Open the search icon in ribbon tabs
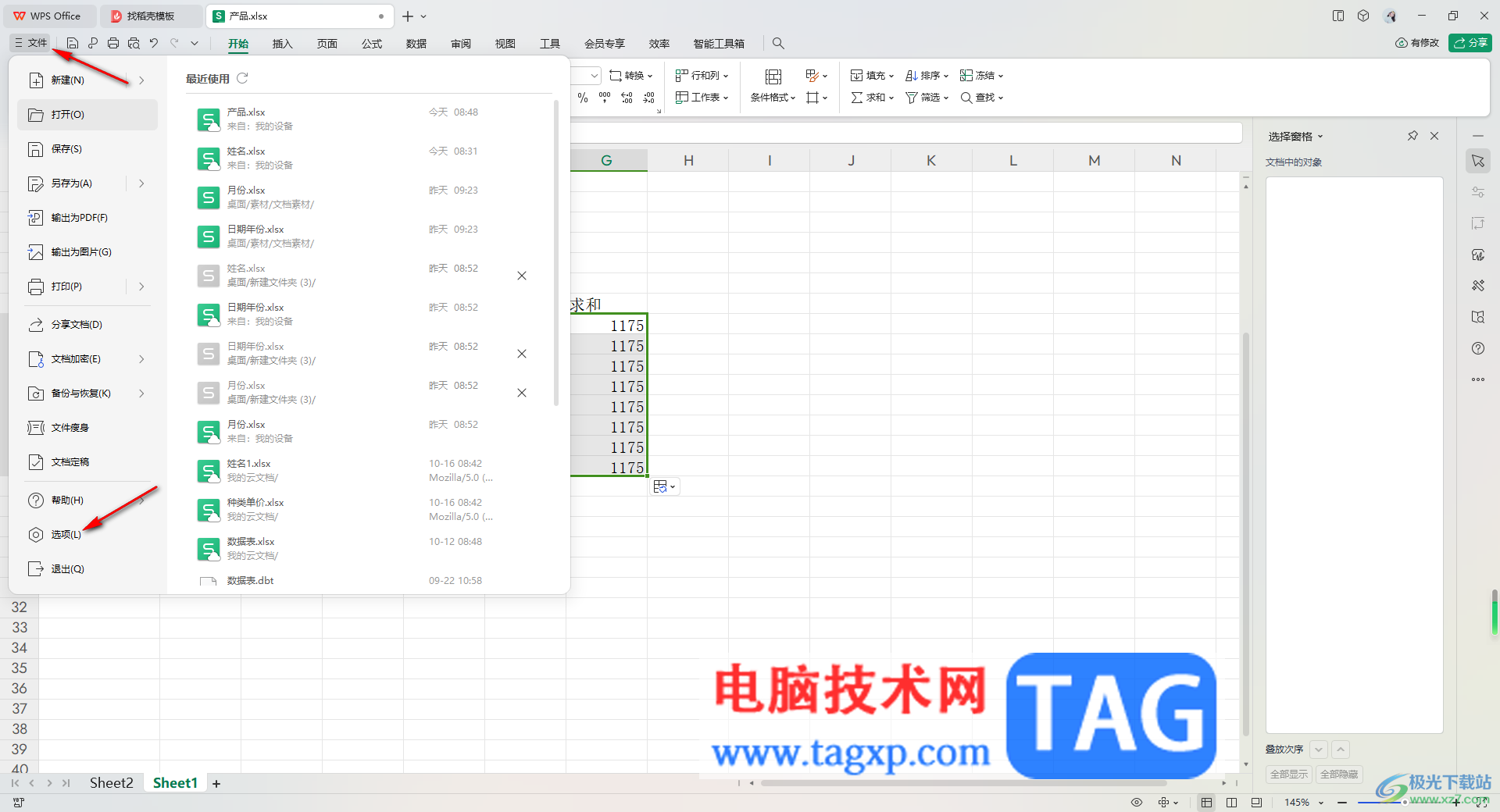The height and width of the screenshot is (812, 1500). (778, 44)
